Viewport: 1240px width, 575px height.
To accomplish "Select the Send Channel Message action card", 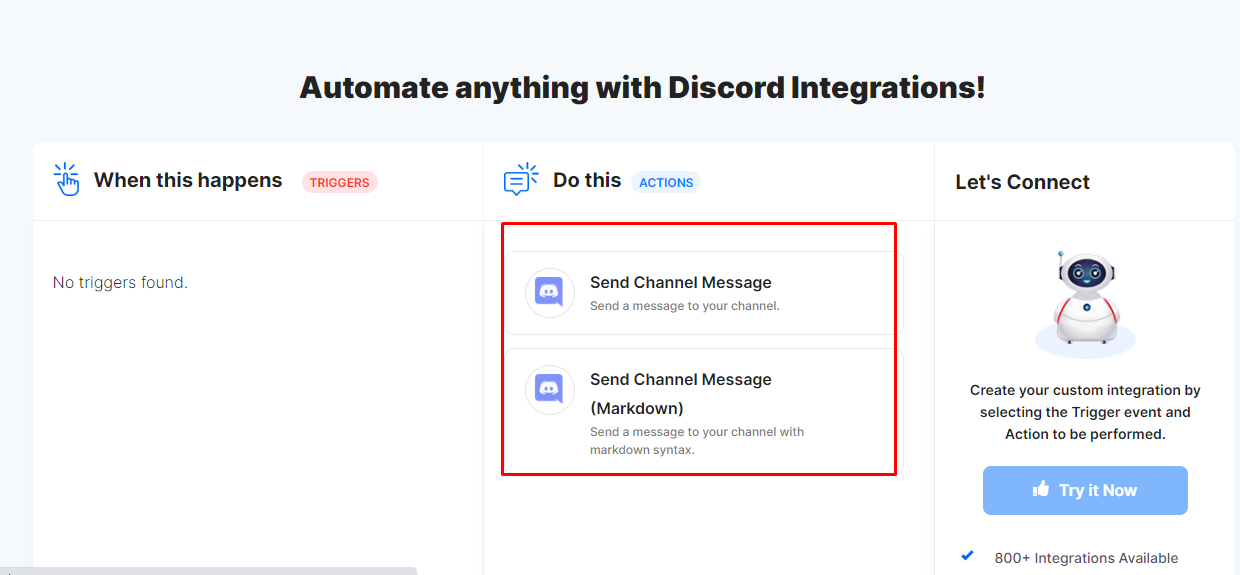I will coord(702,293).
